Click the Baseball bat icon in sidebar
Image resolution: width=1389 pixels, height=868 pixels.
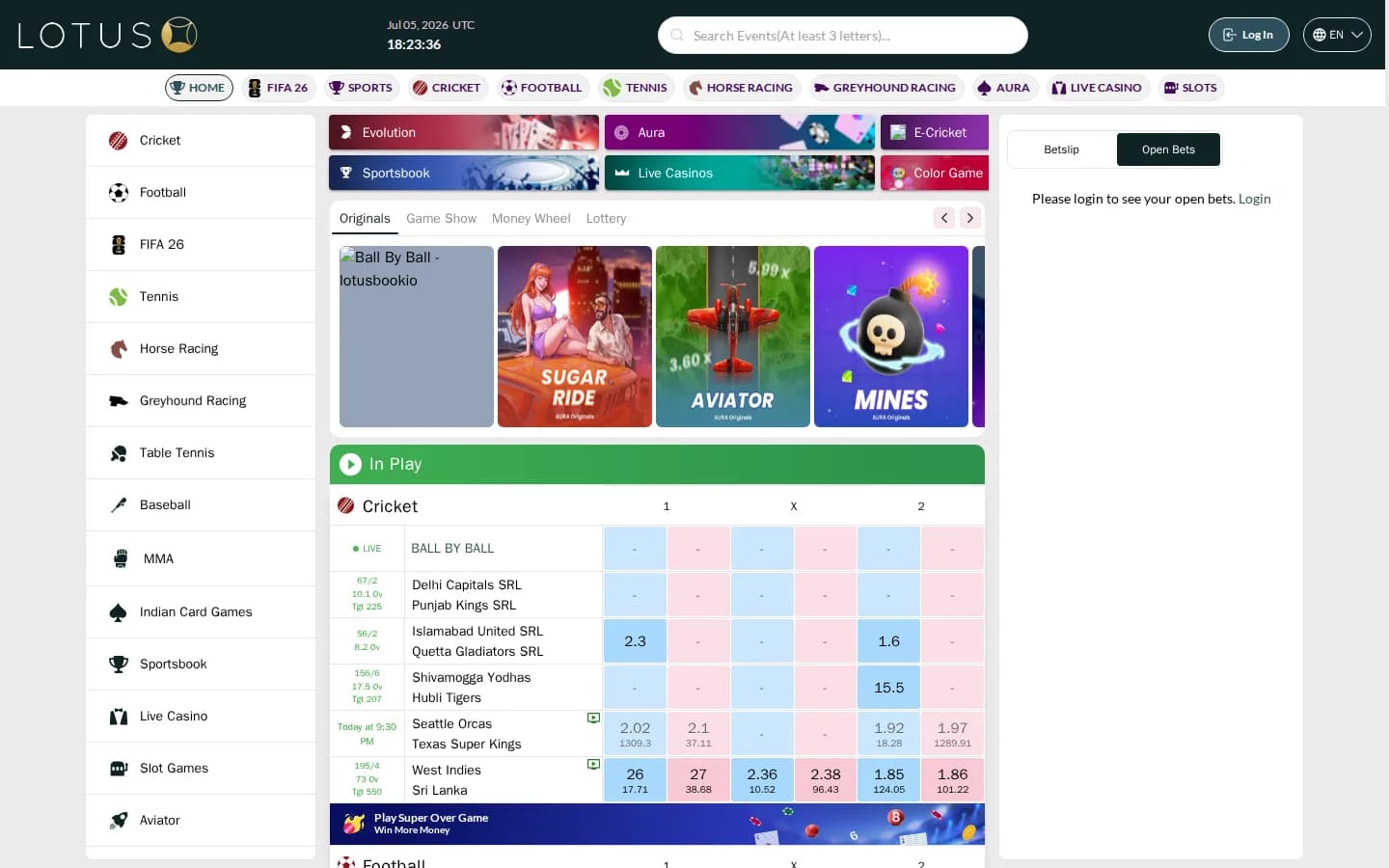coord(118,505)
